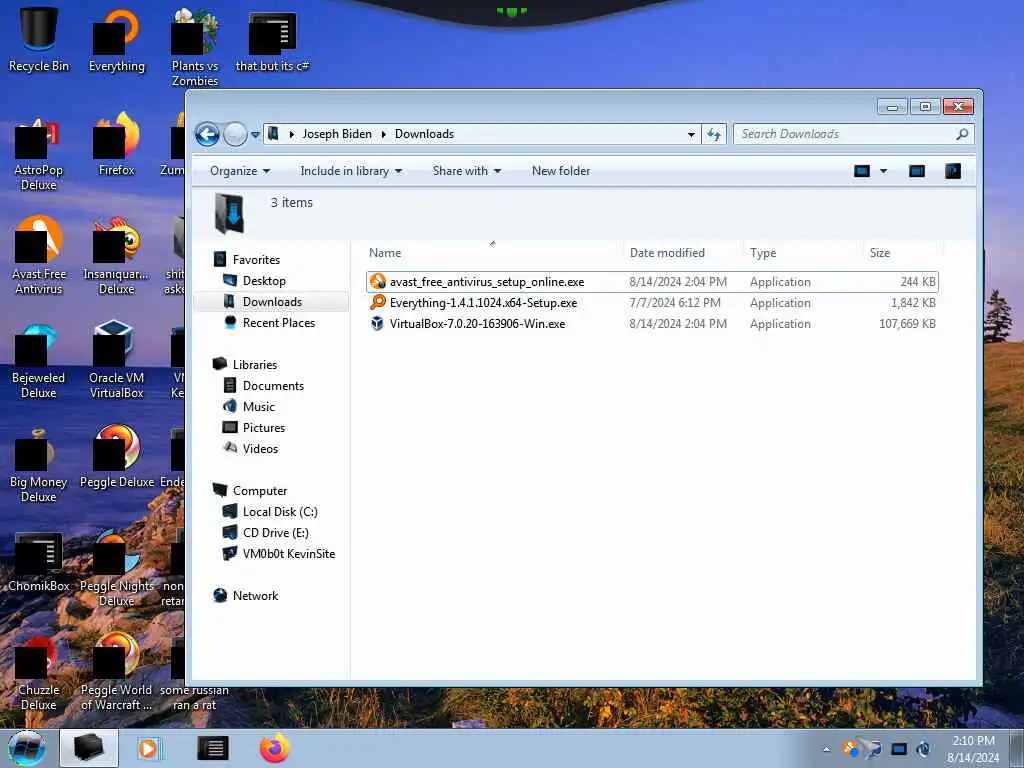This screenshot has height=768, width=1024.
Task: Select Peggle Deluxe desktop shortcut
Action: click(117, 457)
